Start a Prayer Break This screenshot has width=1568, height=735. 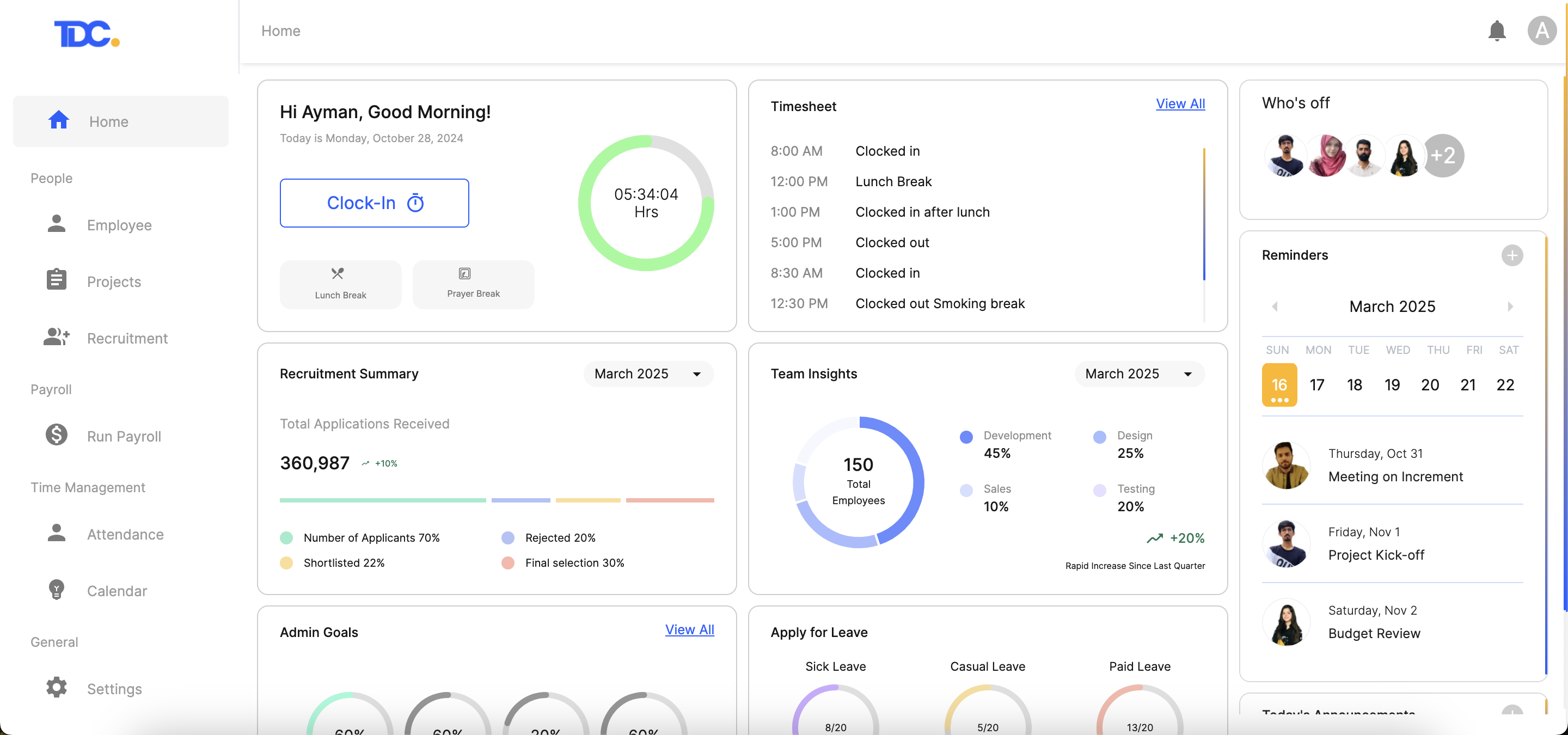tap(473, 284)
